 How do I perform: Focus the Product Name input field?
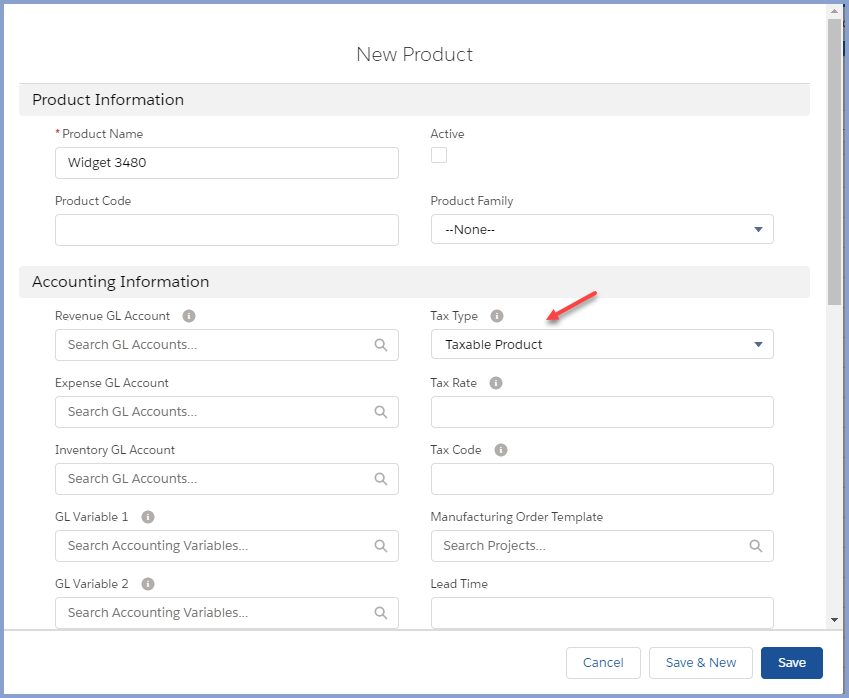[227, 163]
